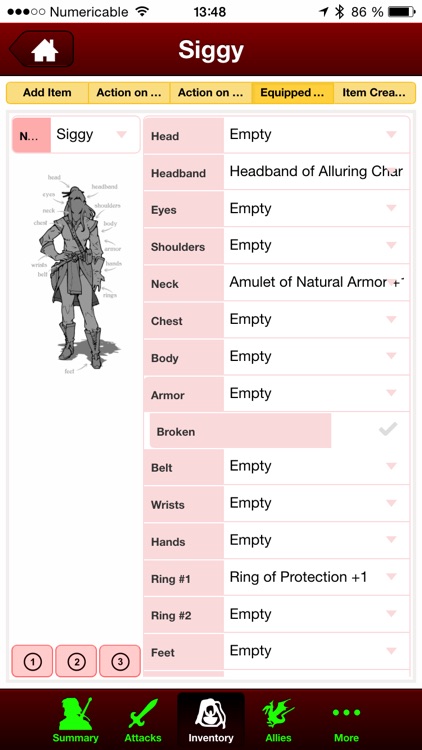Image resolution: width=422 pixels, height=750 pixels.
Task: Toggle the Broken armor checkmark
Action: pos(388,430)
